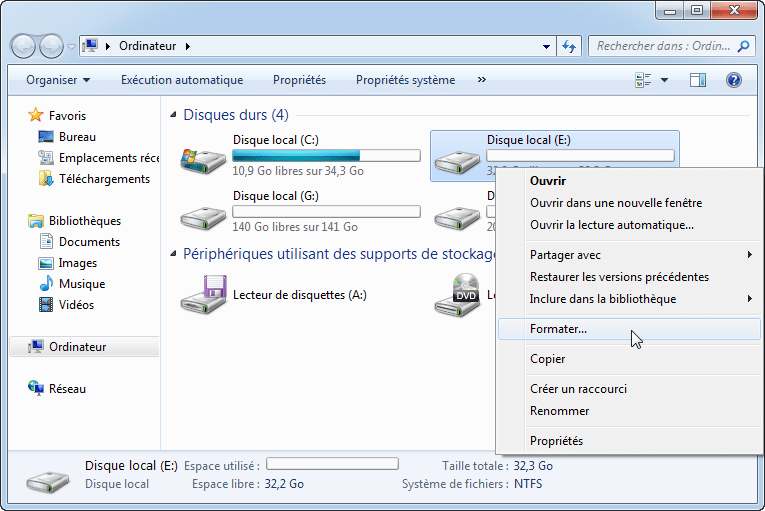Screen dimensions: 765x511
Task: Collapse the Périphériques stockage group arrow
Action: point(173,254)
